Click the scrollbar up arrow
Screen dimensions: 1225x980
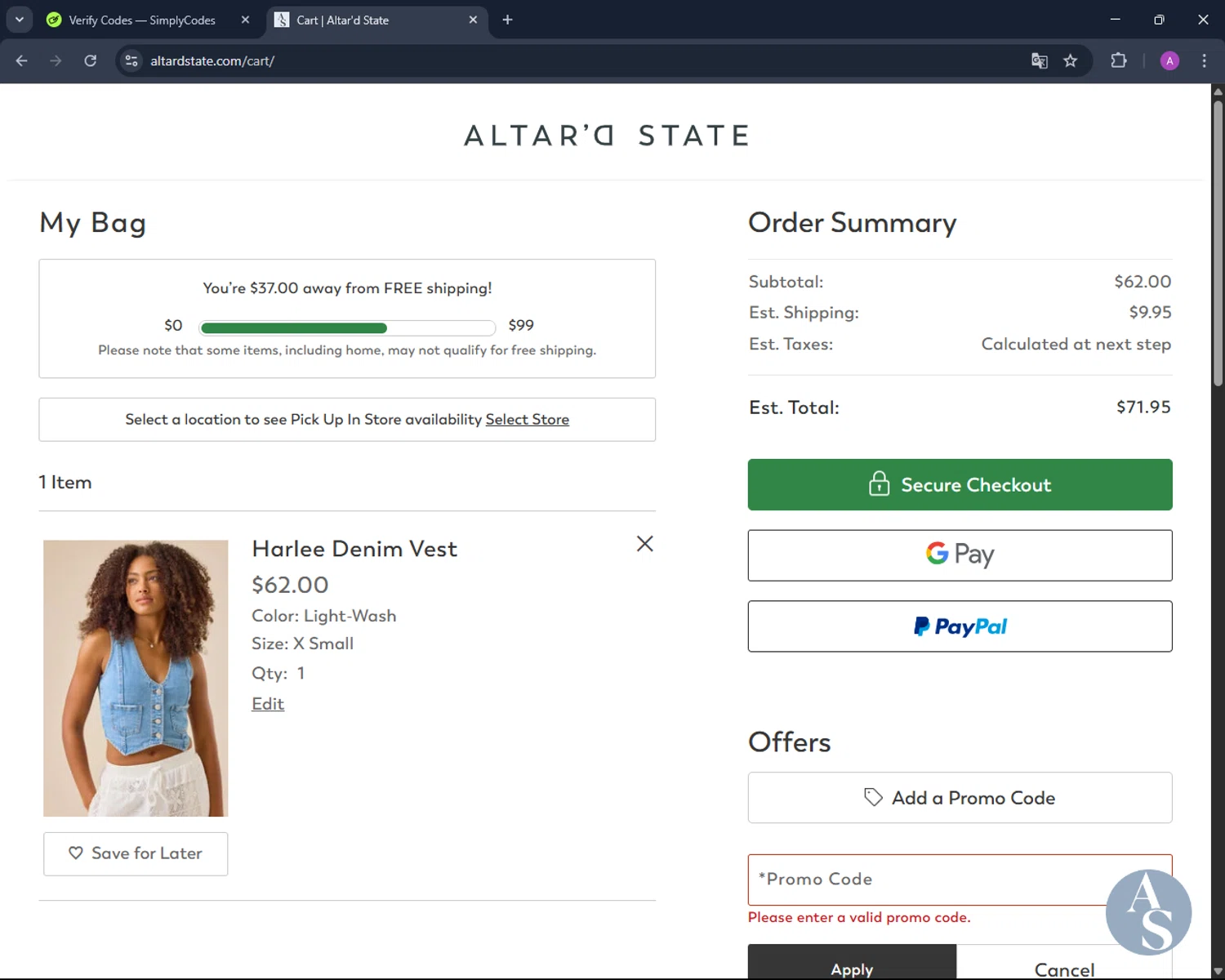[x=1218, y=91]
